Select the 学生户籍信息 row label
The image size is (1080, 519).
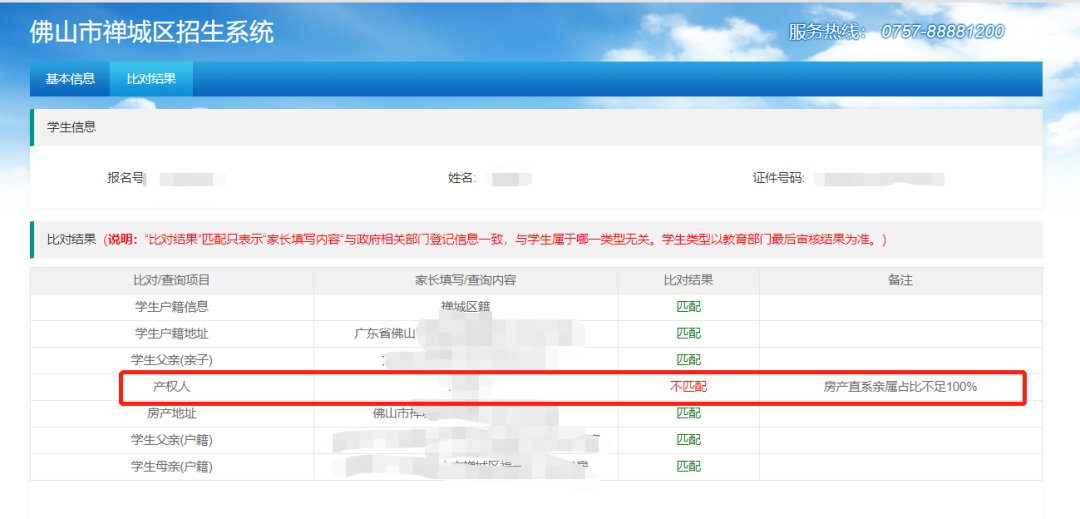coord(172,307)
